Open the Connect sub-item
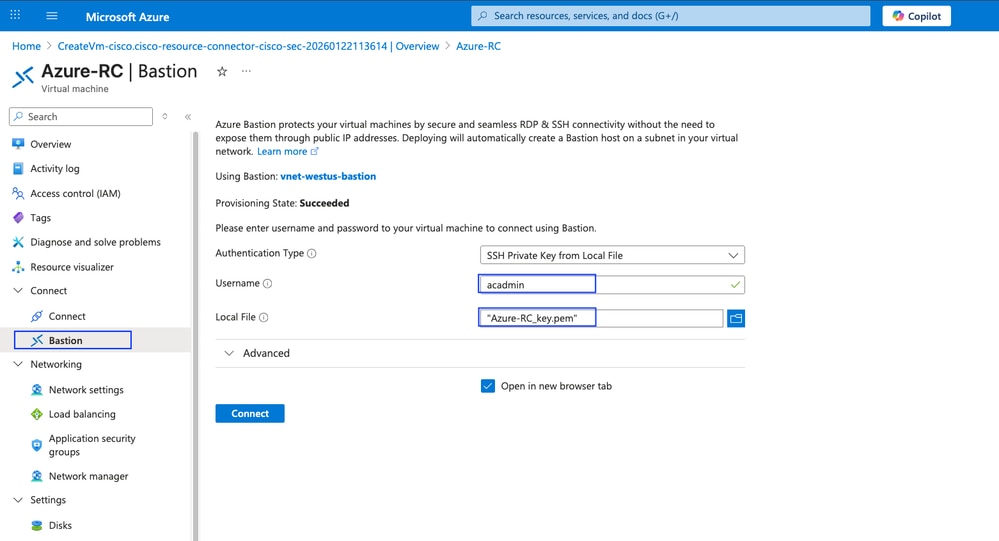999x541 pixels. click(x=67, y=316)
